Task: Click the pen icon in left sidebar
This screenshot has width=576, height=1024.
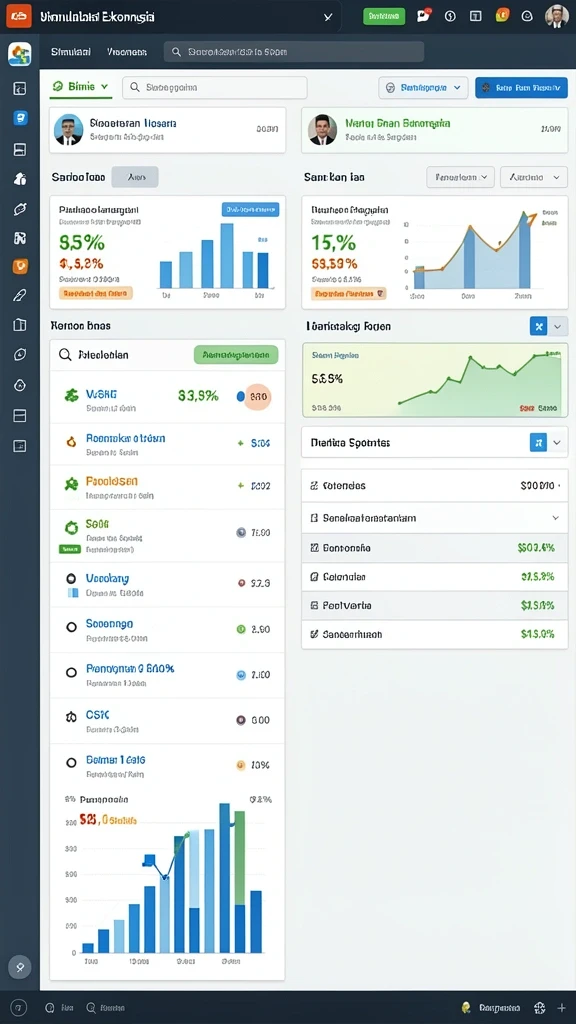Action: coord(20,295)
